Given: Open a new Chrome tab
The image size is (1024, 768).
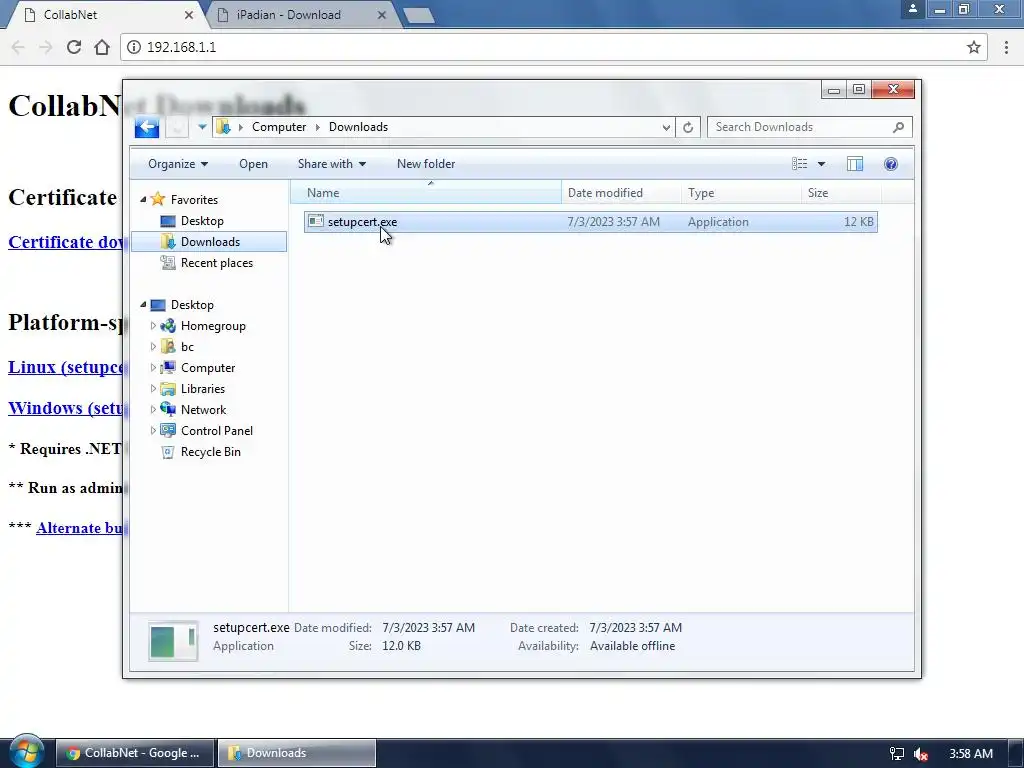Looking at the screenshot, I should [x=419, y=16].
